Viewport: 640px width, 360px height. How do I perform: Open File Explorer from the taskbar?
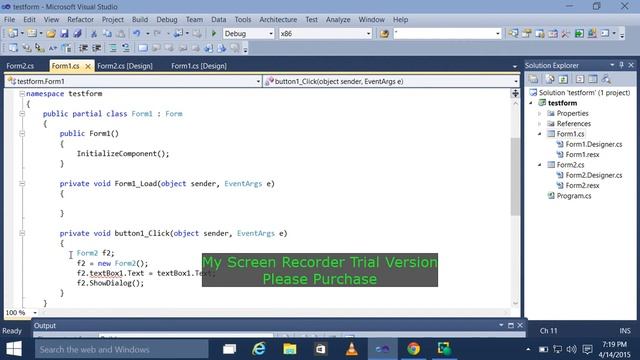click(x=289, y=349)
